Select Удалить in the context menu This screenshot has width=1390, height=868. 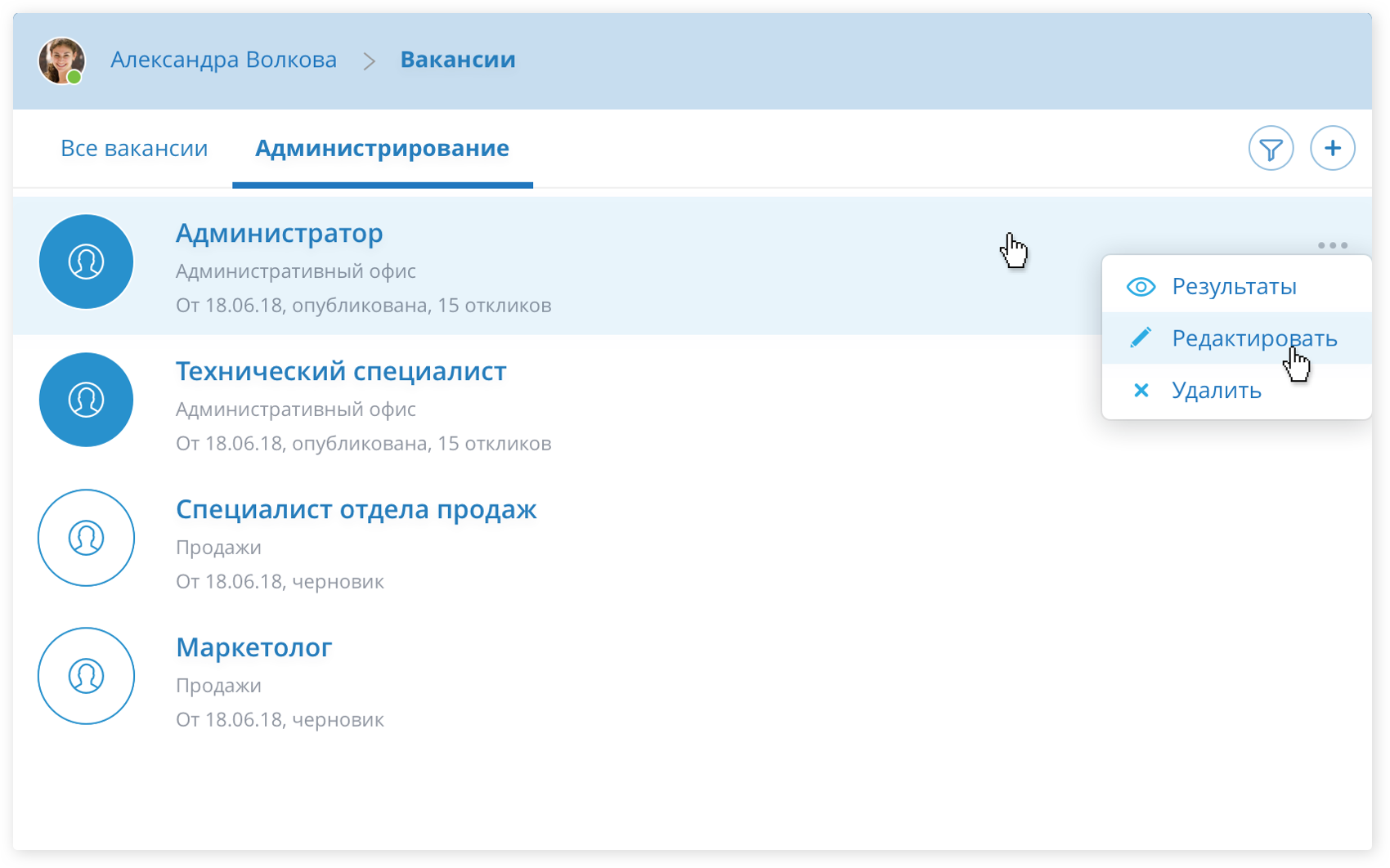point(1217,391)
